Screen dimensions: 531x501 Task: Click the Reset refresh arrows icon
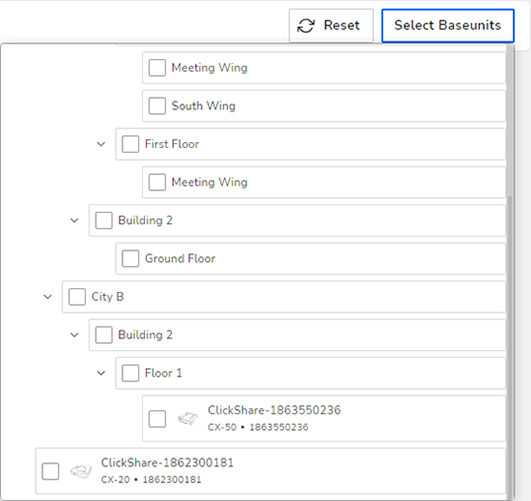tap(306, 26)
